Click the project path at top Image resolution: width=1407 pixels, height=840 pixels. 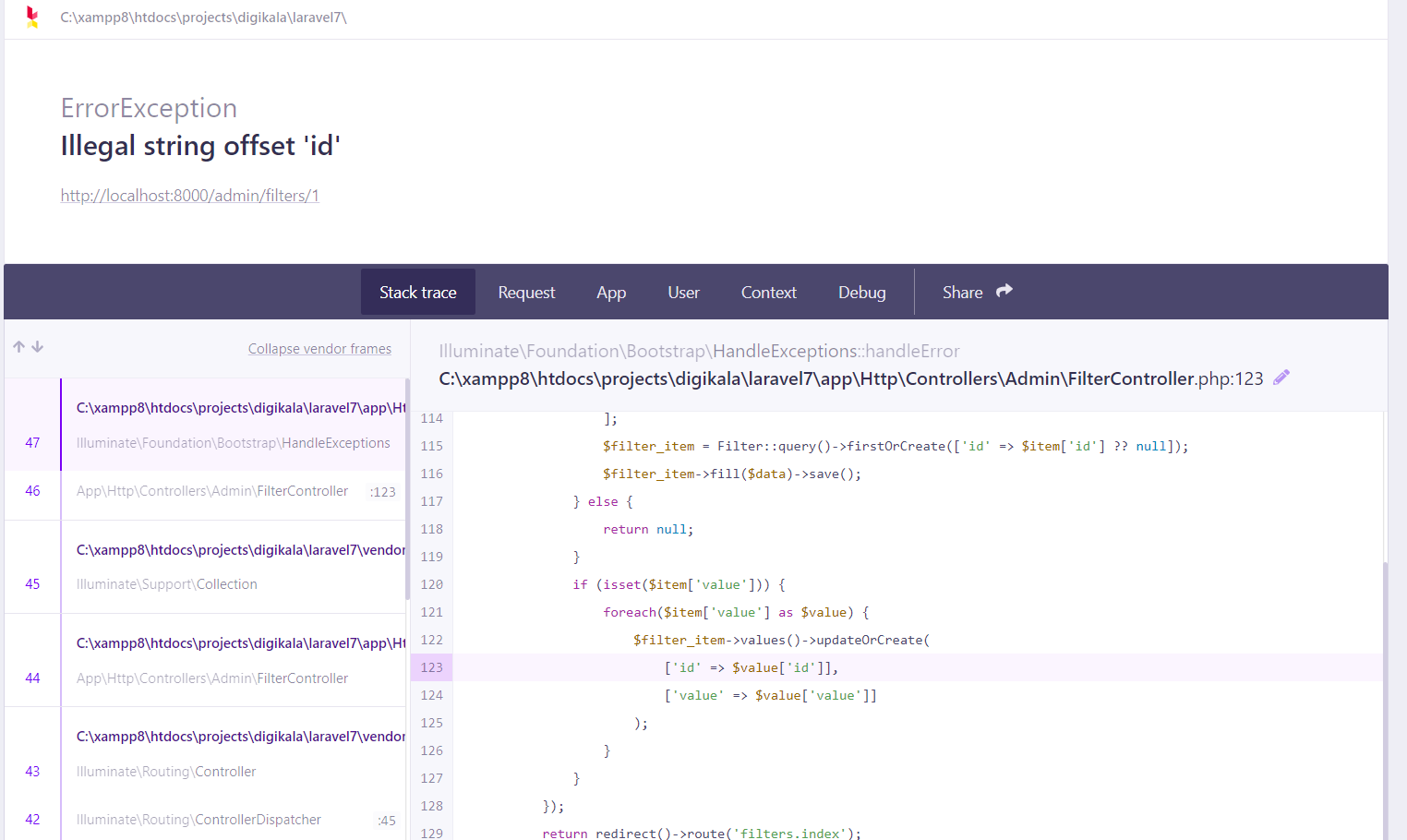pos(203,18)
